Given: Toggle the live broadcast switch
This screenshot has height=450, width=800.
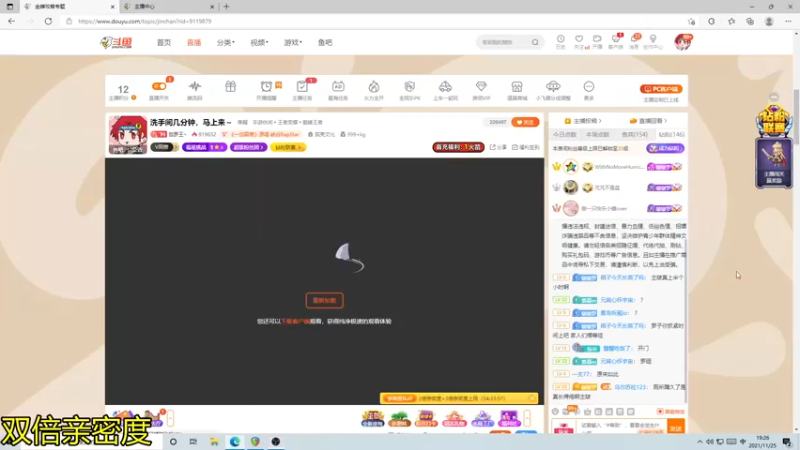Looking at the screenshot, I should point(159,86).
